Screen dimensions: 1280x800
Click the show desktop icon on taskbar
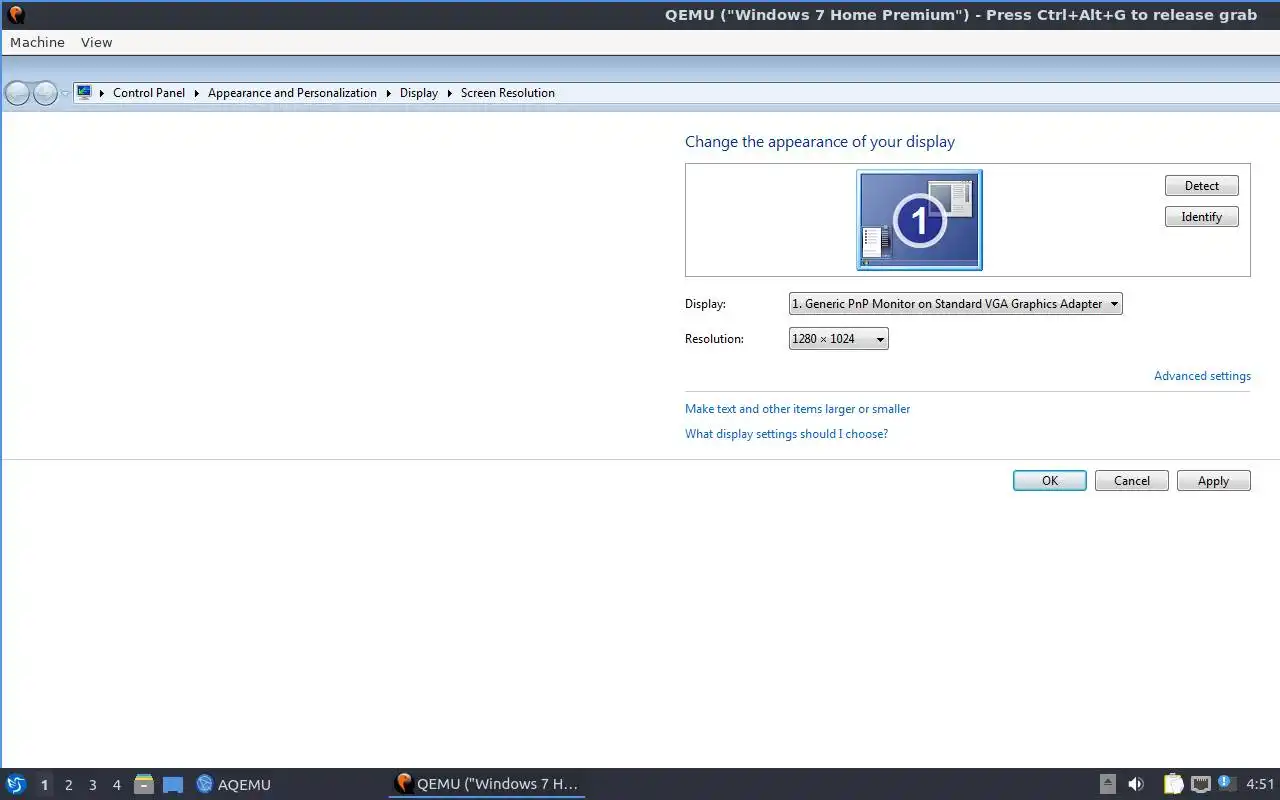pyautogui.click(x=173, y=785)
